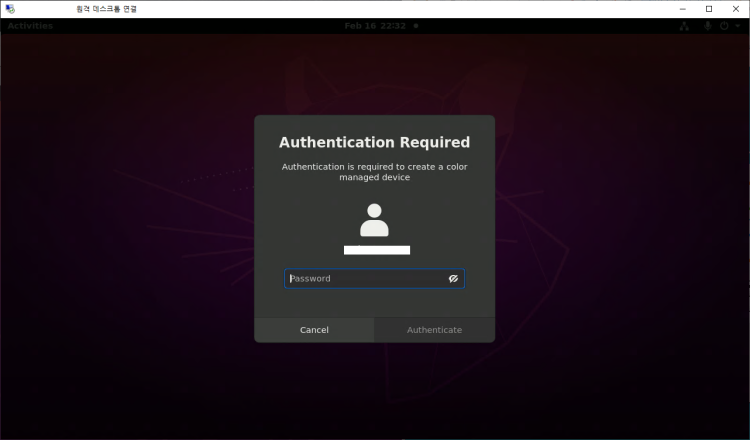
Task: Click the Authenticate button
Action: coord(434,330)
